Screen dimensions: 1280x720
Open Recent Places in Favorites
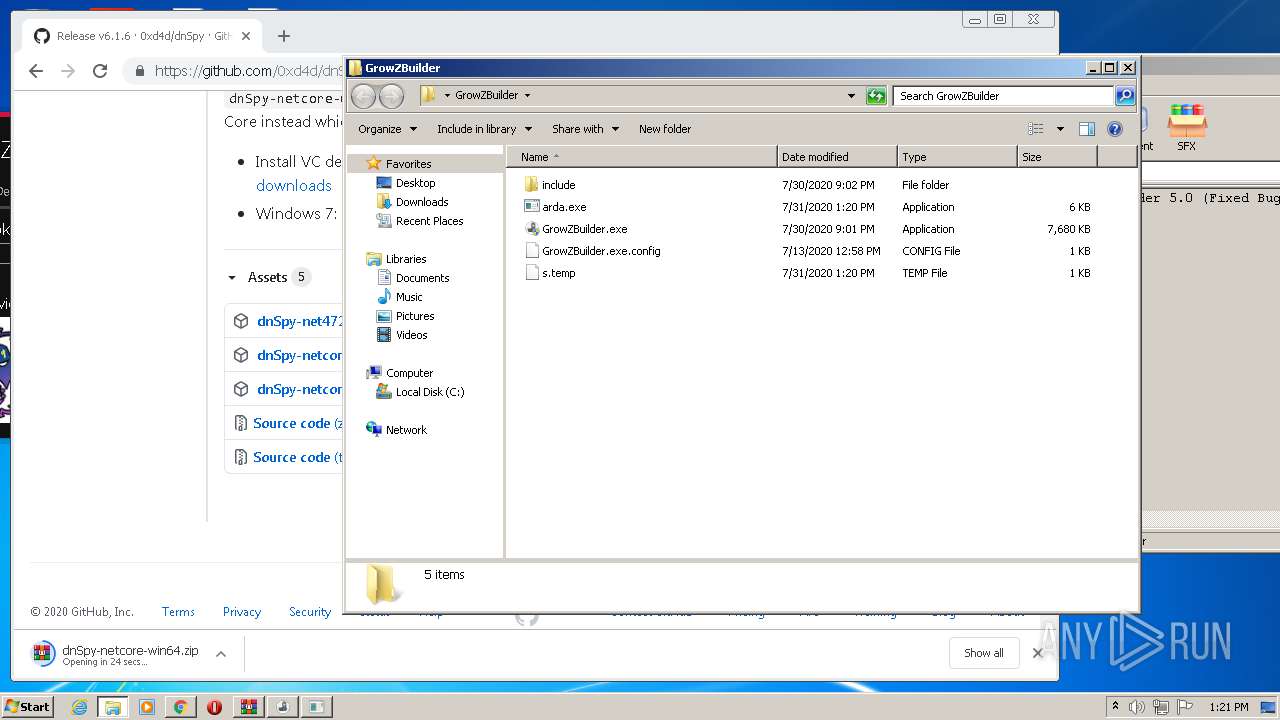point(429,221)
